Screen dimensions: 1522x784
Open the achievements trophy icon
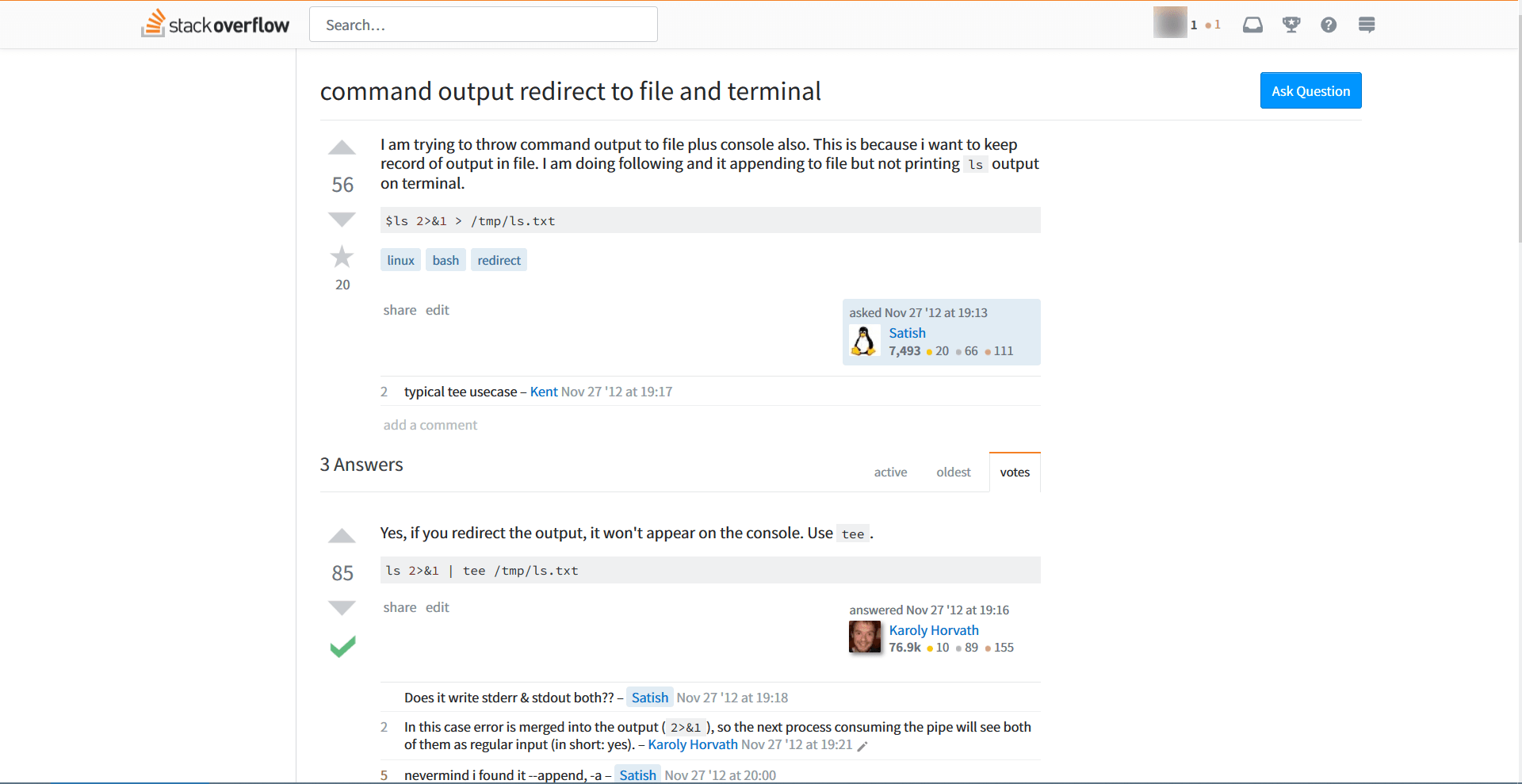pyautogui.click(x=1291, y=25)
